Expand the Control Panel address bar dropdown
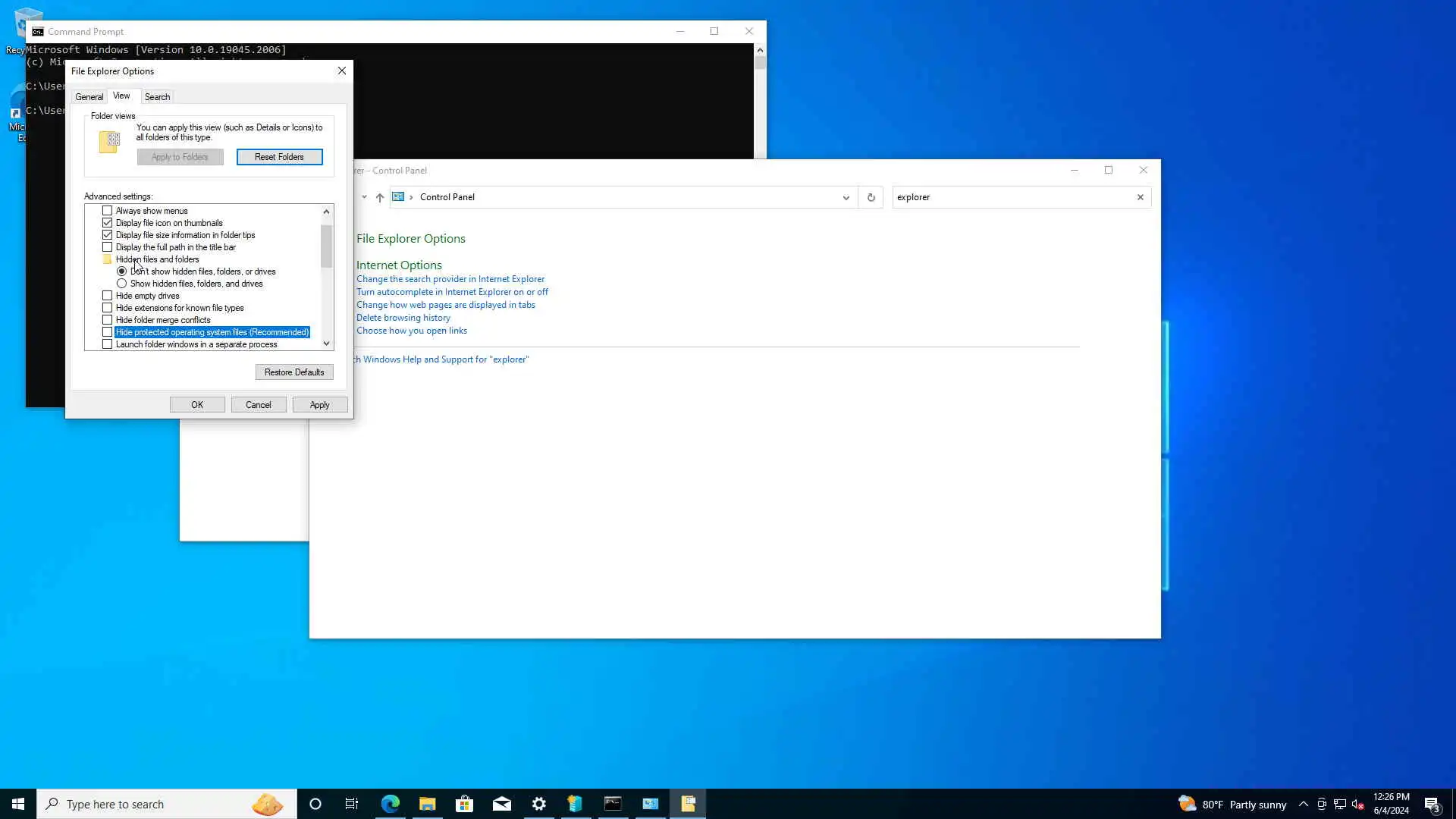This screenshot has width=1456, height=819. [x=846, y=197]
